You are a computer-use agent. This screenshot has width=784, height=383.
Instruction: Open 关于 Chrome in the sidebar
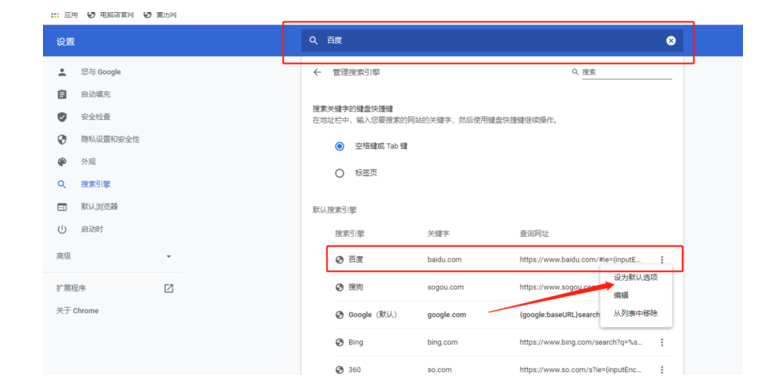(x=78, y=311)
